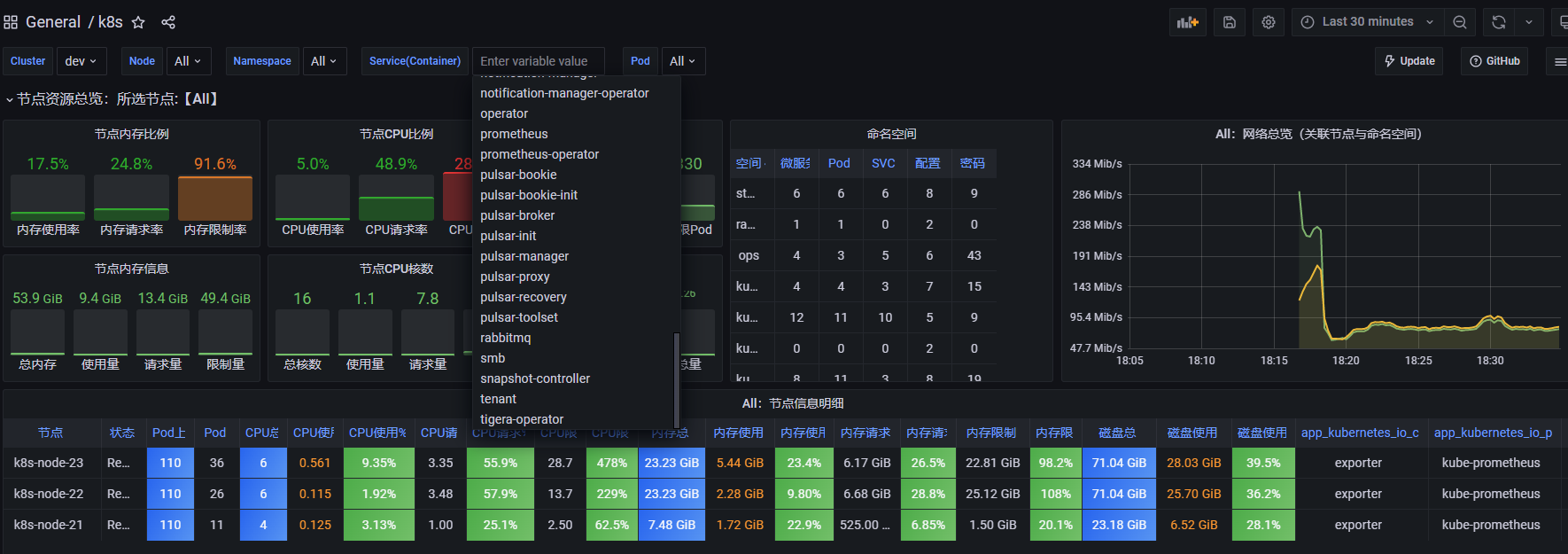
Task: Click the dashboards grid icon beside General
Action: click(11, 22)
